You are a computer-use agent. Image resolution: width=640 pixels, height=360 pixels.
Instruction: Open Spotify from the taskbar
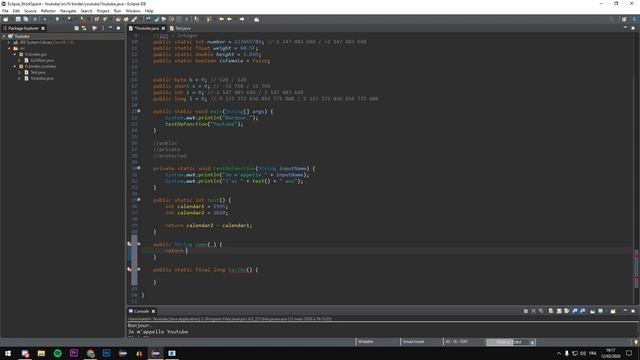pos(58,353)
